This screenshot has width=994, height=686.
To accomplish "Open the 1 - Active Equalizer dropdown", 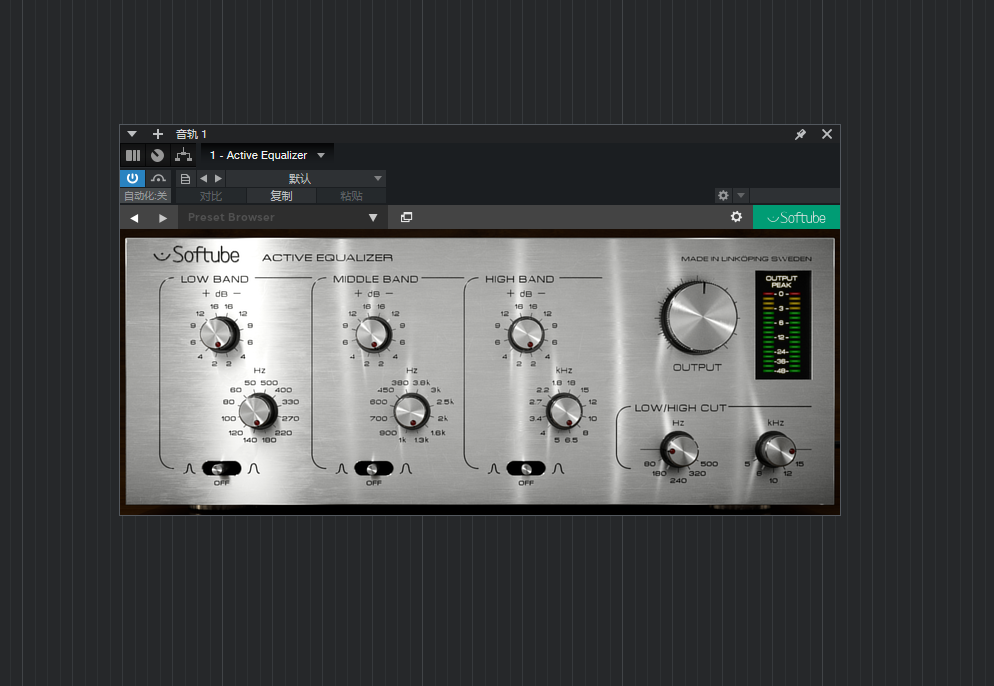I will click(267, 155).
